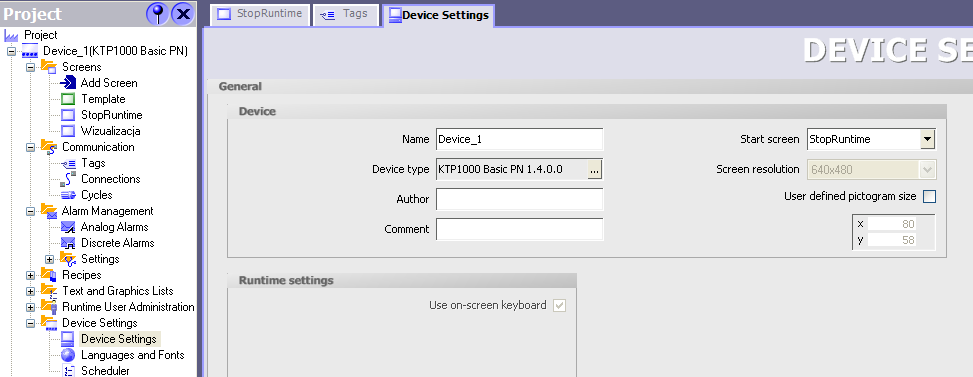
Task: Collapse the Device_1 tree node
Action: (x=11, y=51)
